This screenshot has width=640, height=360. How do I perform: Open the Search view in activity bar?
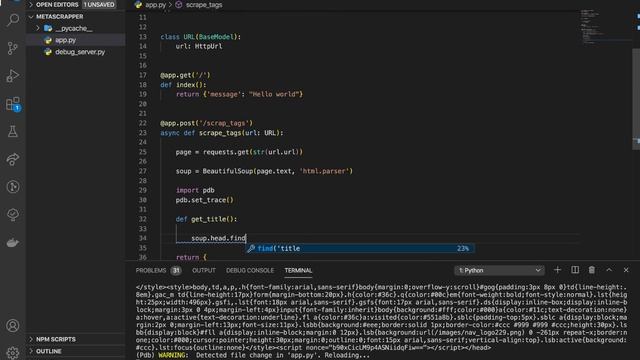click(x=13, y=20)
